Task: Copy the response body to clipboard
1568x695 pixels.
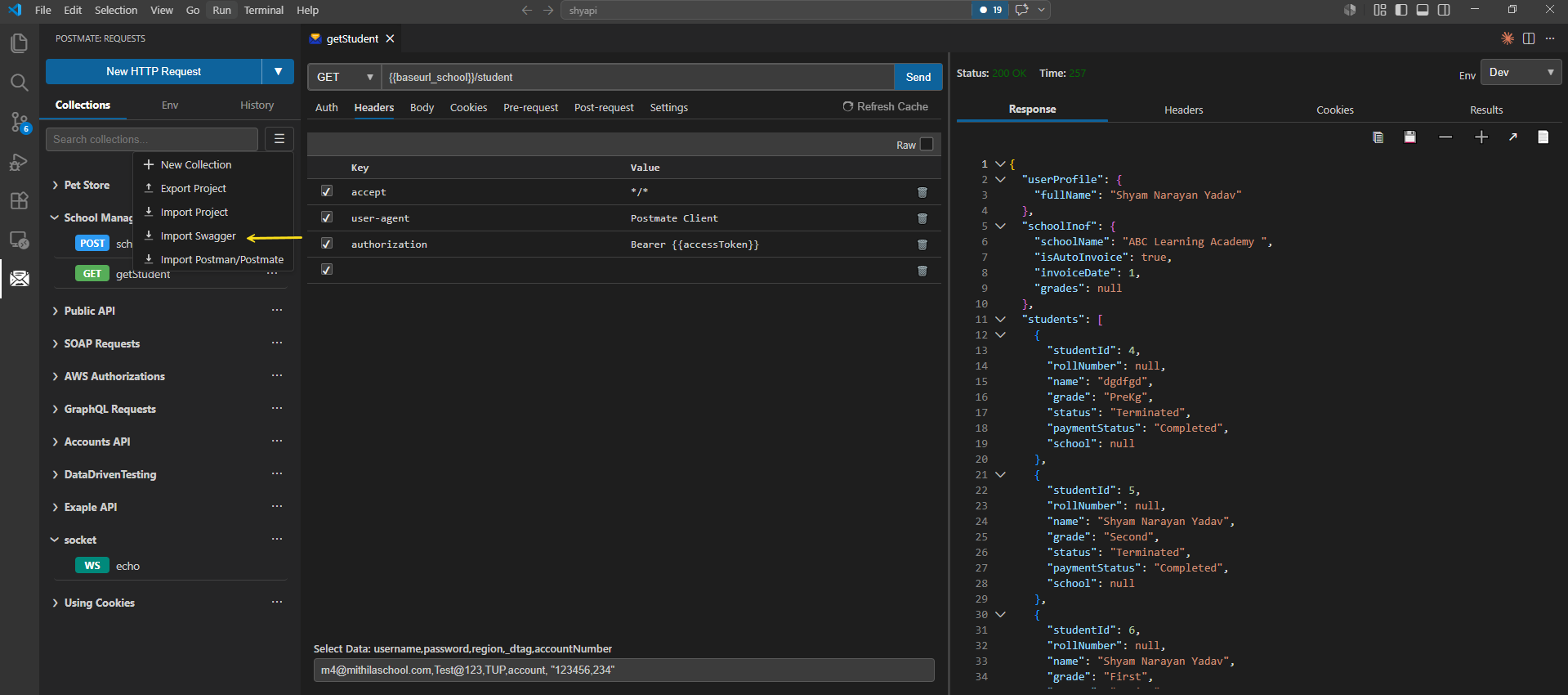Action: click(1378, 137)
